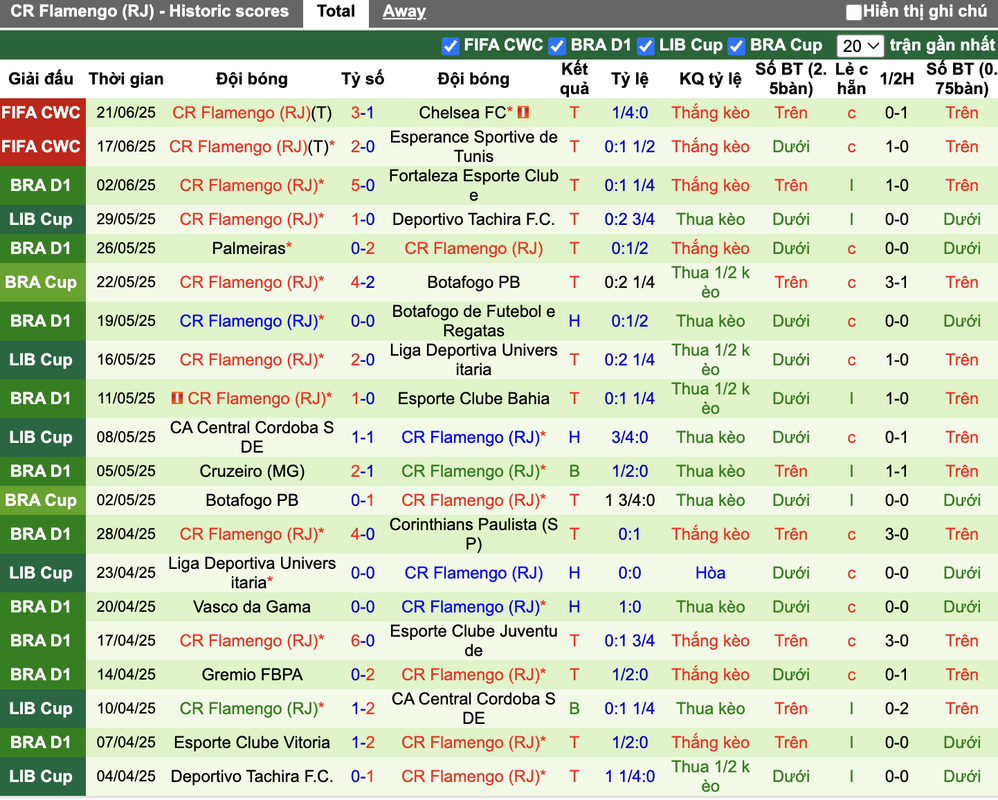Uncheck the FIFA CWC filter checkbox
This screenshot has width=998, height=800.
click(x=450, y=46)
